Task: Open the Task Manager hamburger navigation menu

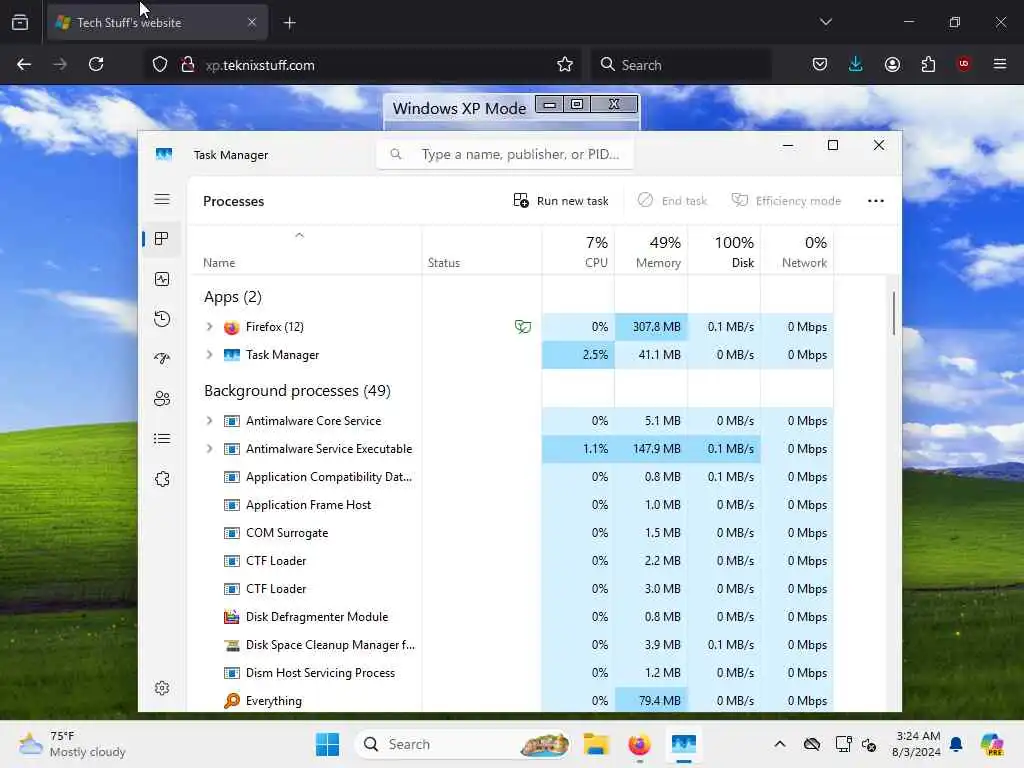Action: 162,199
